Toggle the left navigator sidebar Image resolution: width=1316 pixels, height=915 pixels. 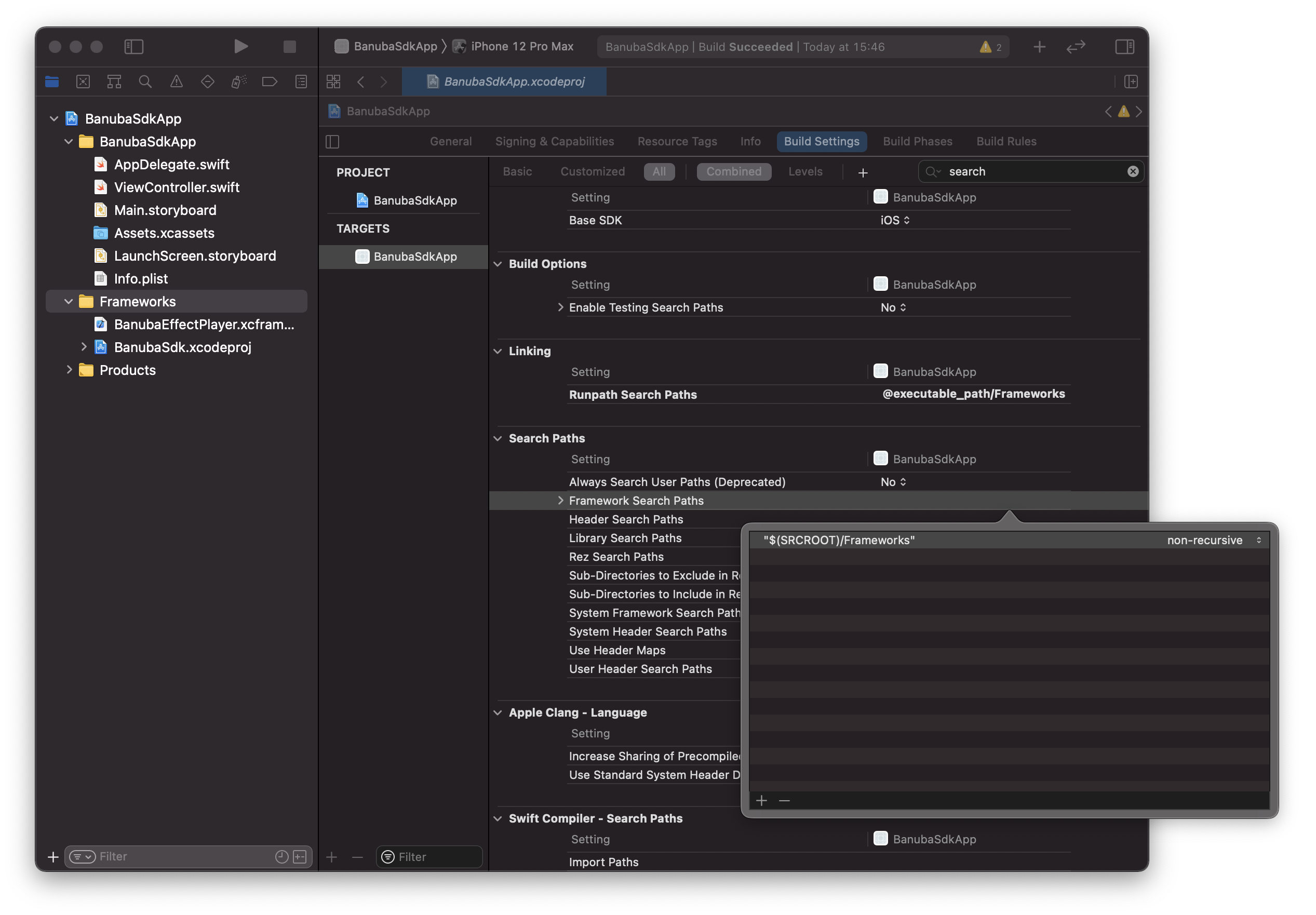coord(133,46)
